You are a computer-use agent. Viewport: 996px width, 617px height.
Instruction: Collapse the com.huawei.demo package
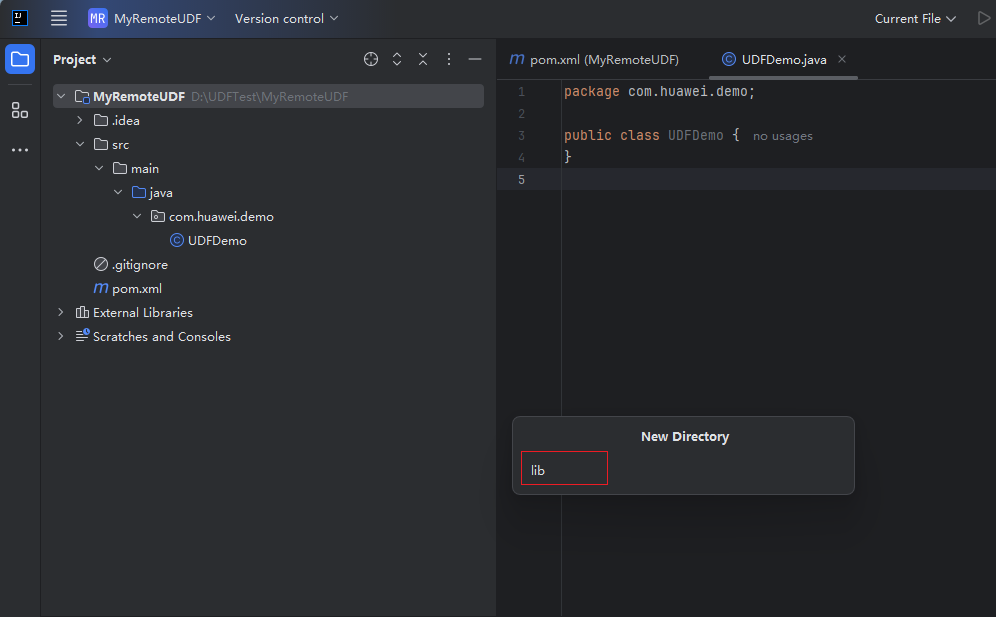[x=137, y=216]
